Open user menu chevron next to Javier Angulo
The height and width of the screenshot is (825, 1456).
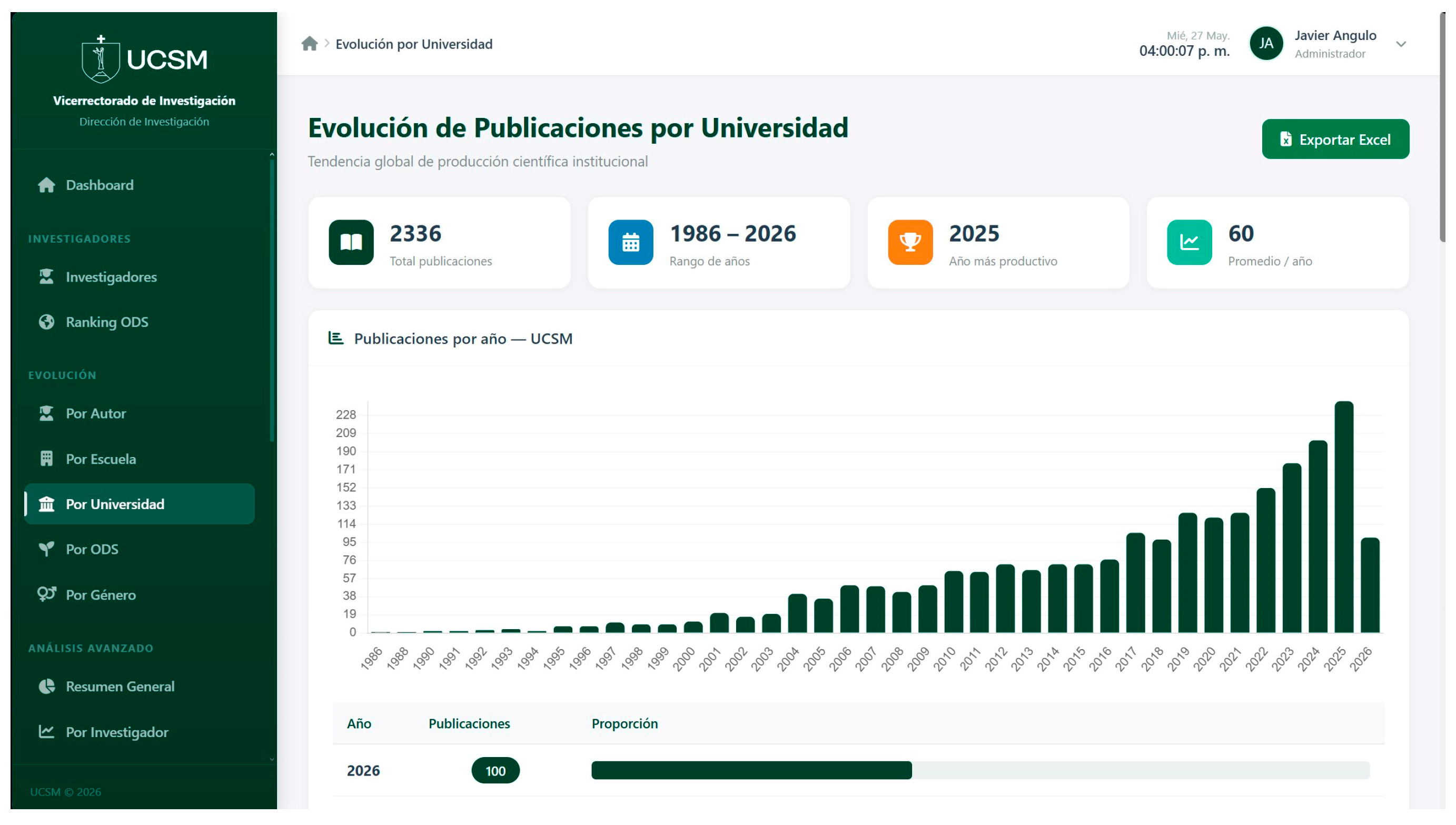point(1401,44)
